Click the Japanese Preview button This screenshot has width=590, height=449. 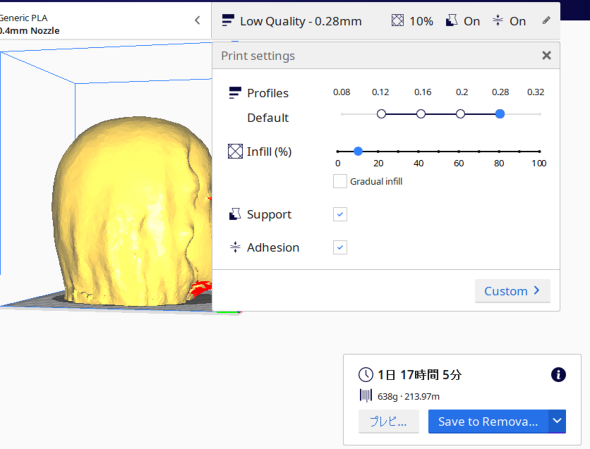[x=388, y=421]
